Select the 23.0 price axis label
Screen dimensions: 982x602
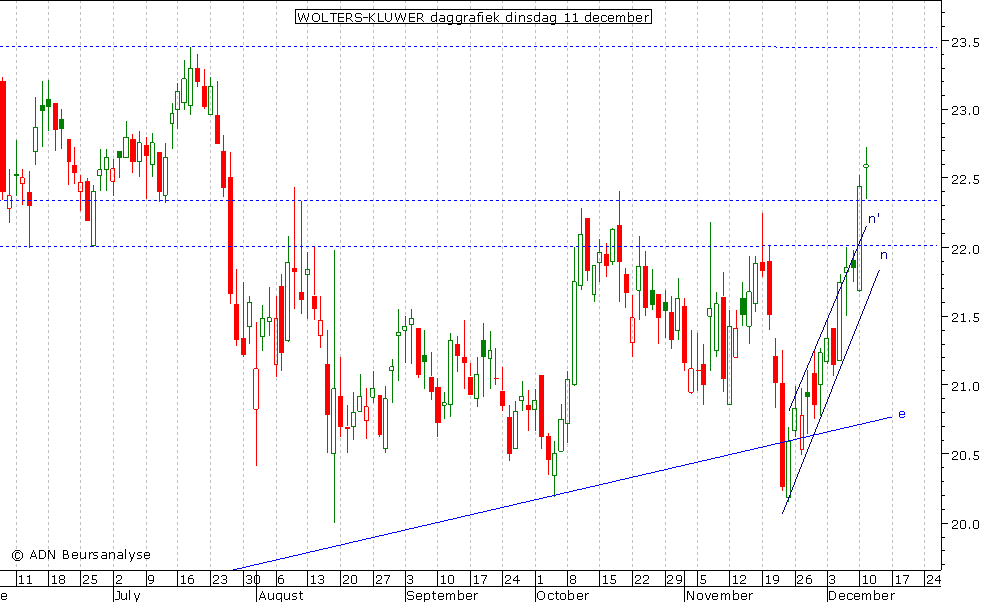coord(965,110)
